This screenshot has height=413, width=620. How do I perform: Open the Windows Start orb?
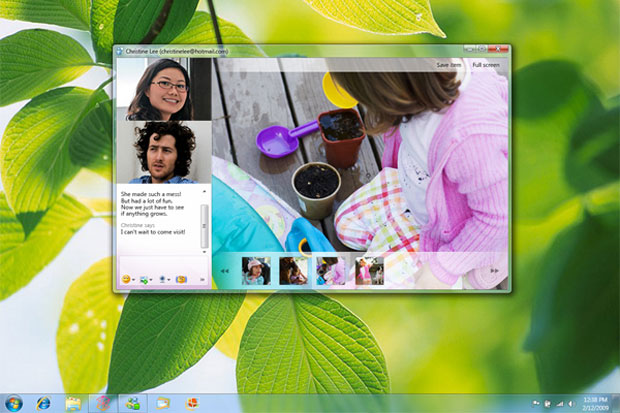coord(14,404)
